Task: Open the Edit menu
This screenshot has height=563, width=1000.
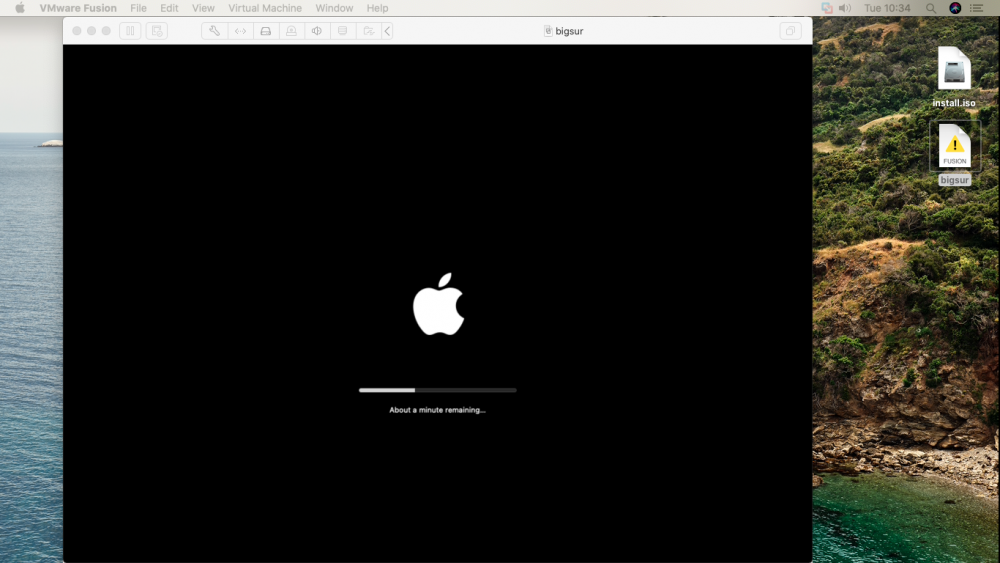Action: (x=169, y=8)
